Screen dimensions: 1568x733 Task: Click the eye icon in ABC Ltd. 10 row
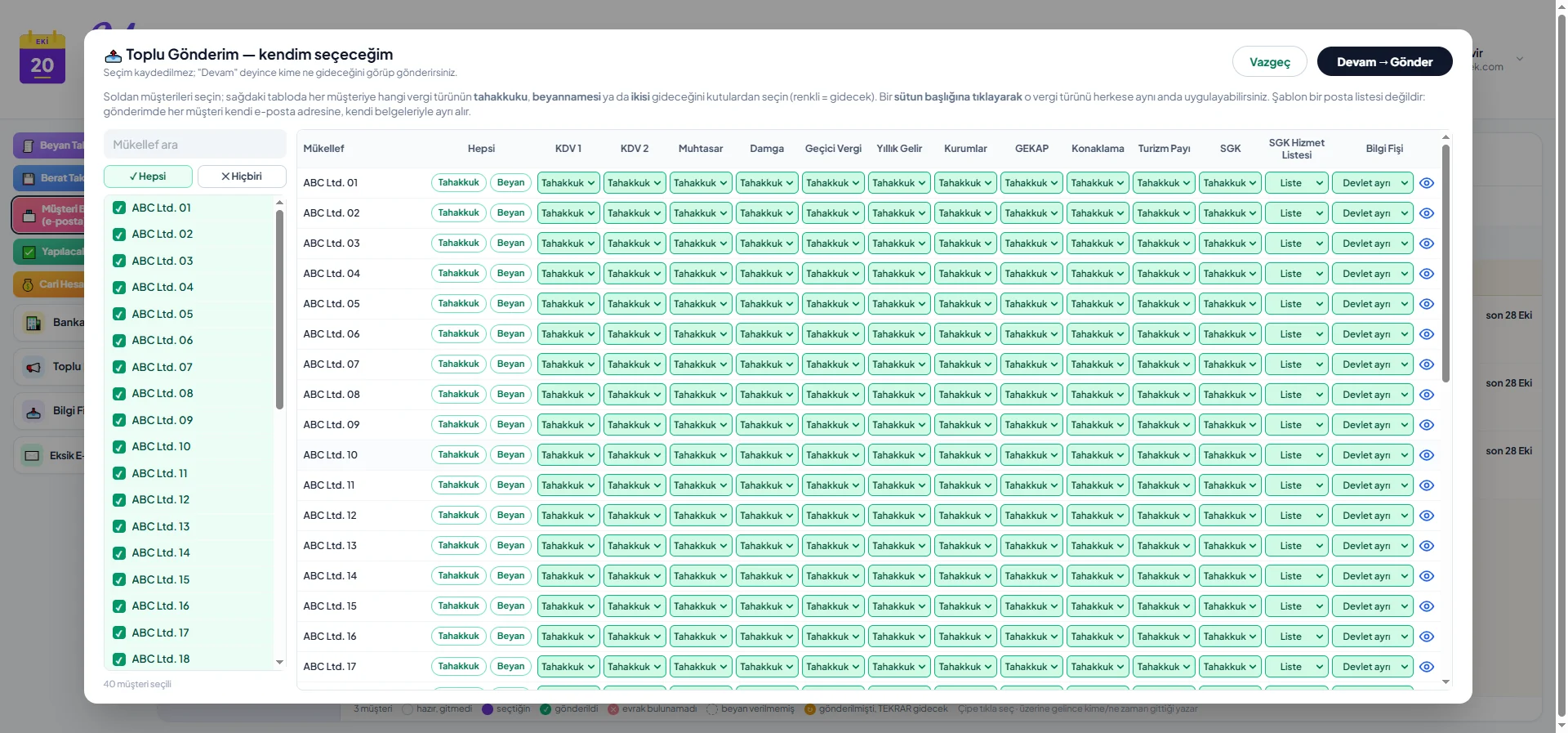tap(1427, 455)
